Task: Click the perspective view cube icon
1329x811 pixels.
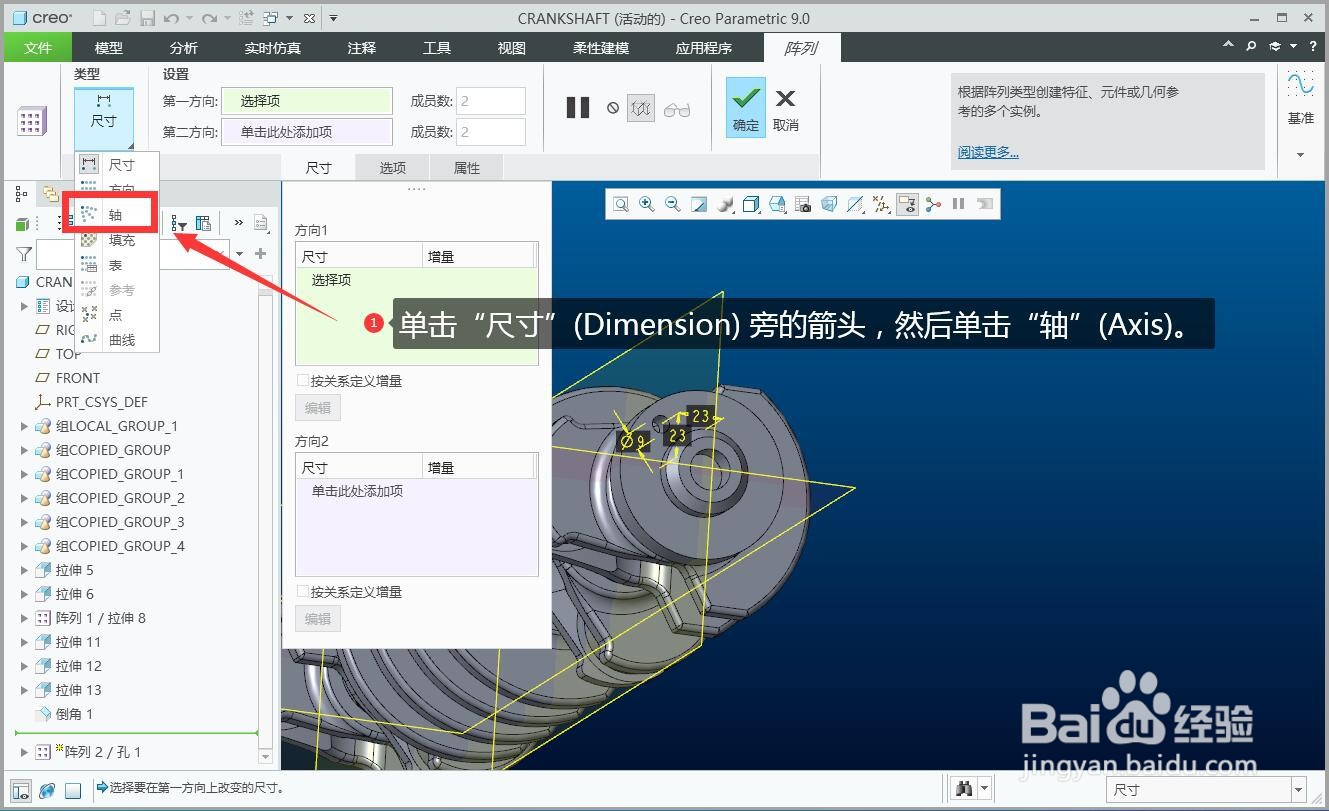Action: [829, 204]
